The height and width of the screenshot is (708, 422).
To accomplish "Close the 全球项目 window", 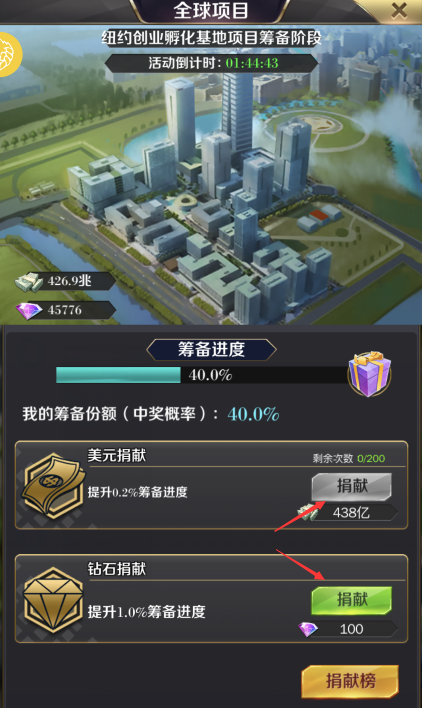I will tap(399, 10).
